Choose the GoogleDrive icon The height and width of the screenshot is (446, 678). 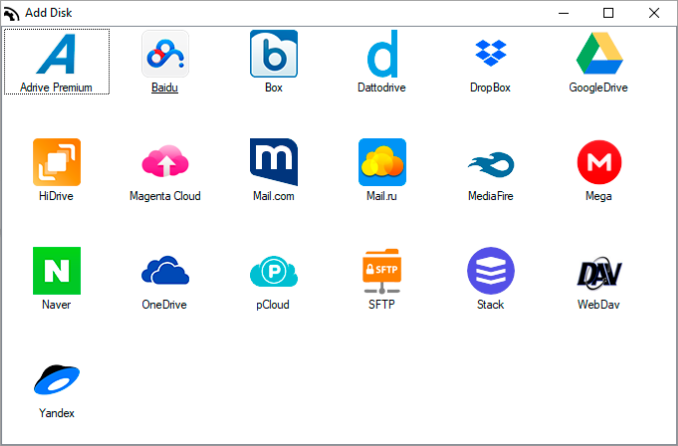click(599, 54)
